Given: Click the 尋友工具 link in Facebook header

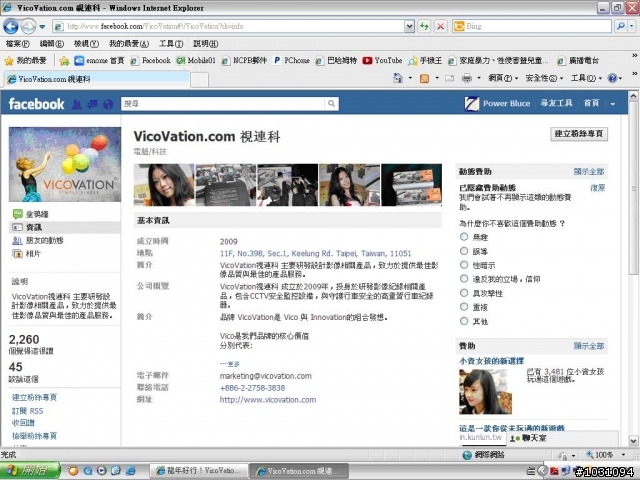Looking at the screenshot, I should (556, 103).
